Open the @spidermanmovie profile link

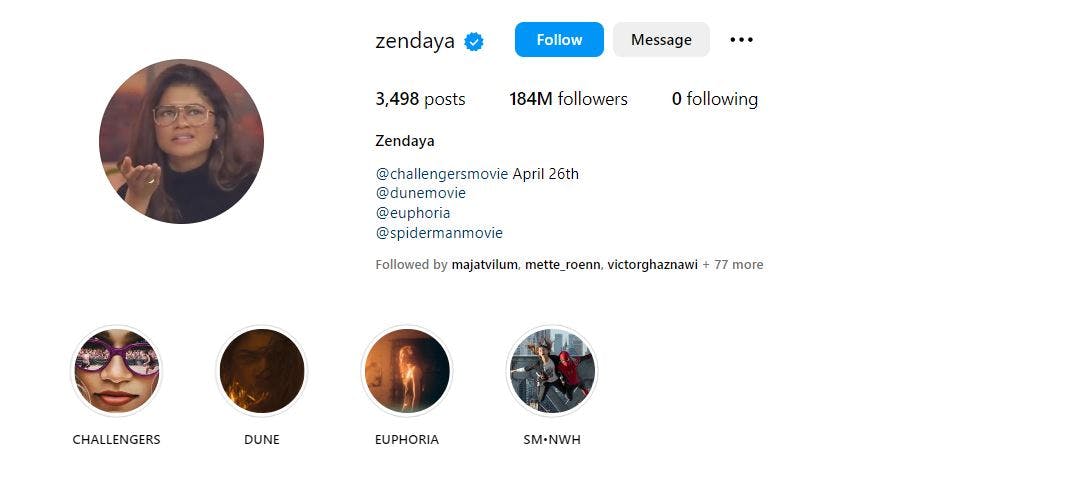click(x=439, y=233)
